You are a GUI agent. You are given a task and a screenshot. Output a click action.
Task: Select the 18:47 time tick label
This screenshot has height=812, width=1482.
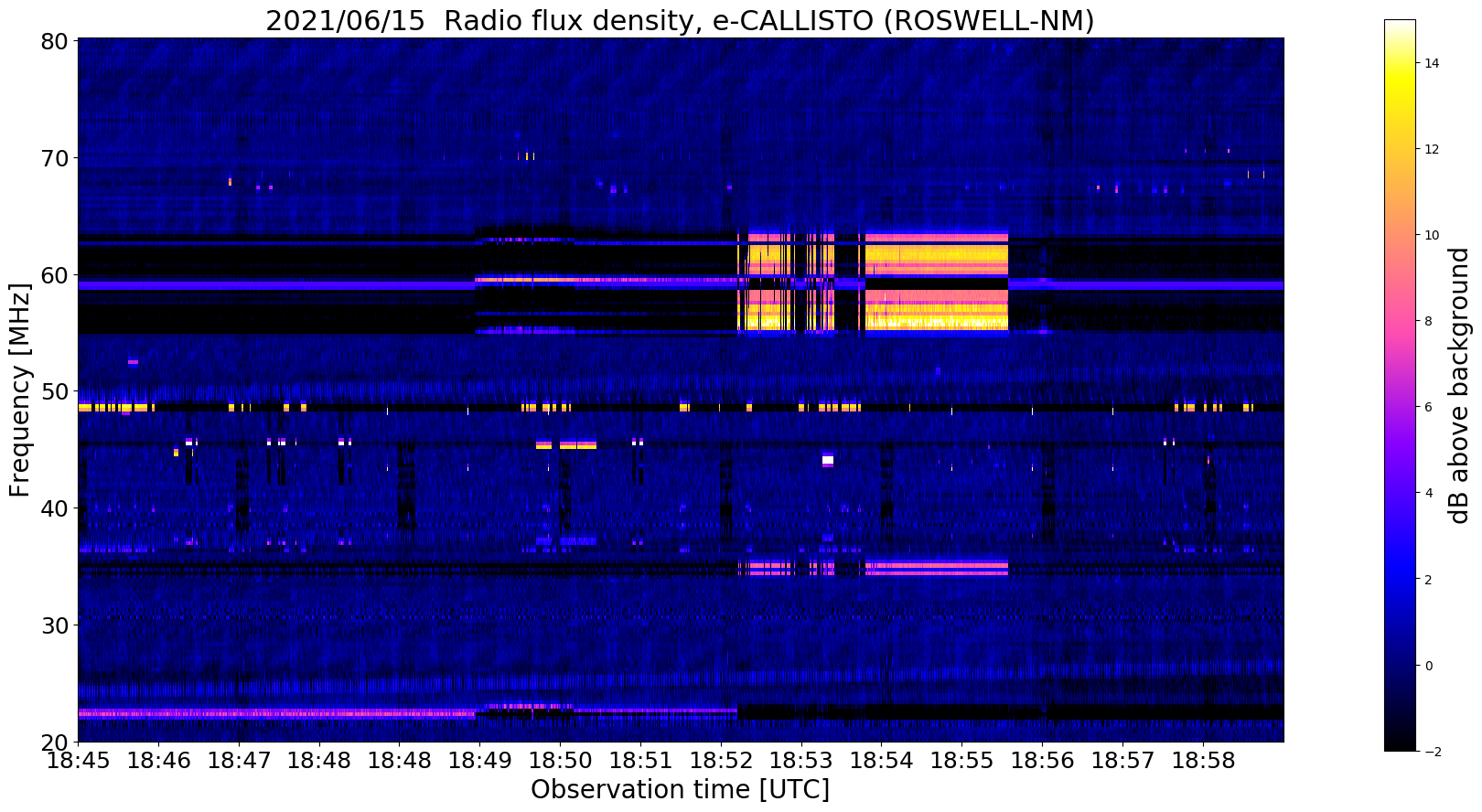239,761
